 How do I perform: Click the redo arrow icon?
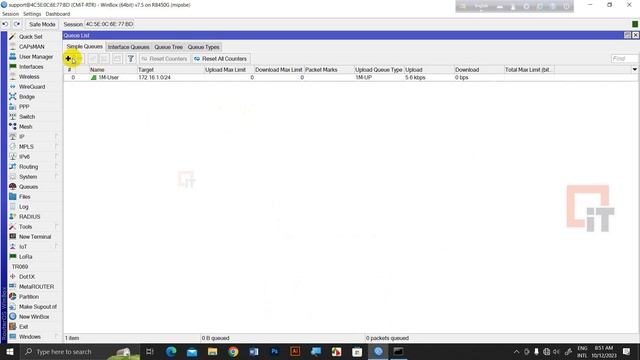pyautogui.click(x=17, y=24)
